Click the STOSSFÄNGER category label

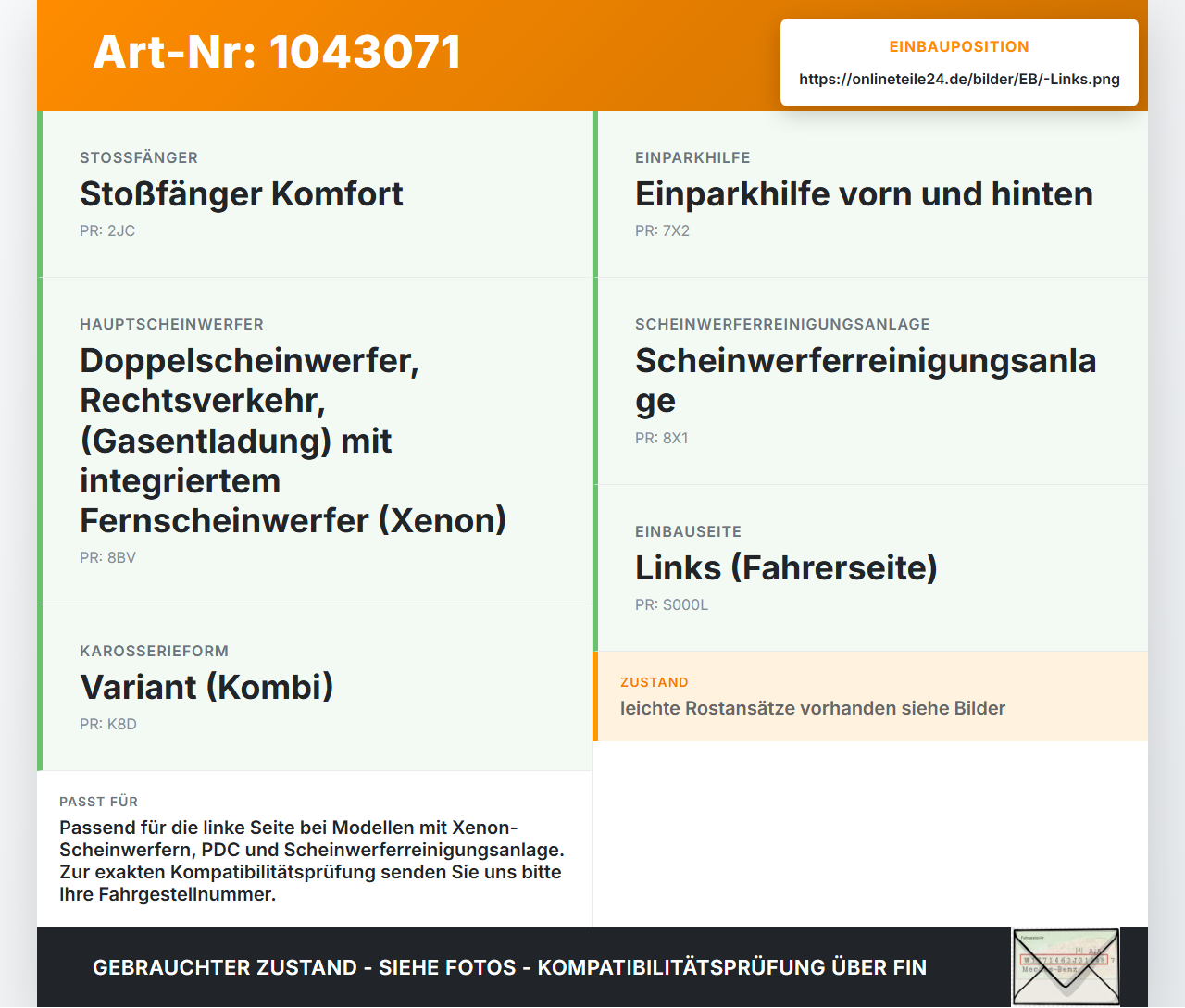[139, 157]
